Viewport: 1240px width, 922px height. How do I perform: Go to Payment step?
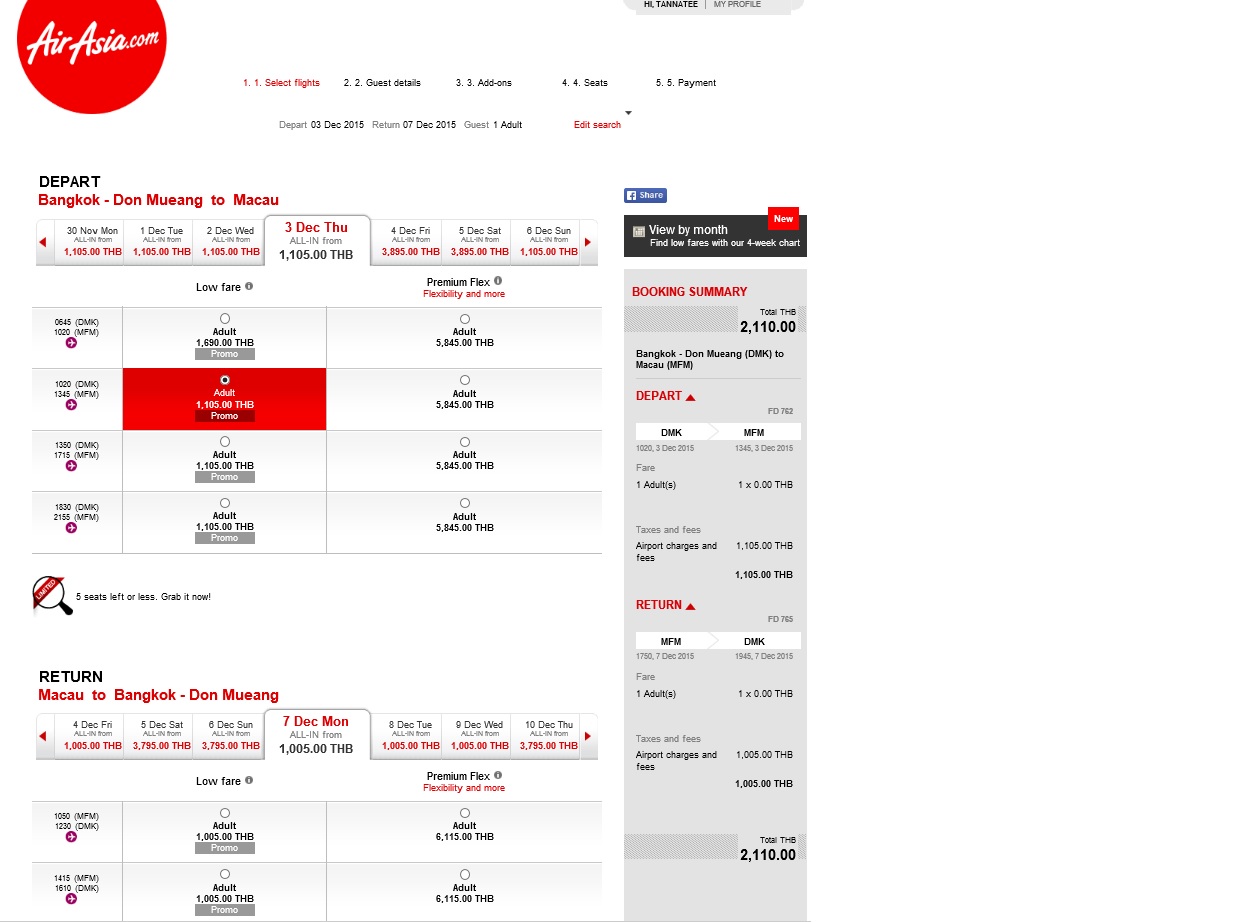coord(686,83)
